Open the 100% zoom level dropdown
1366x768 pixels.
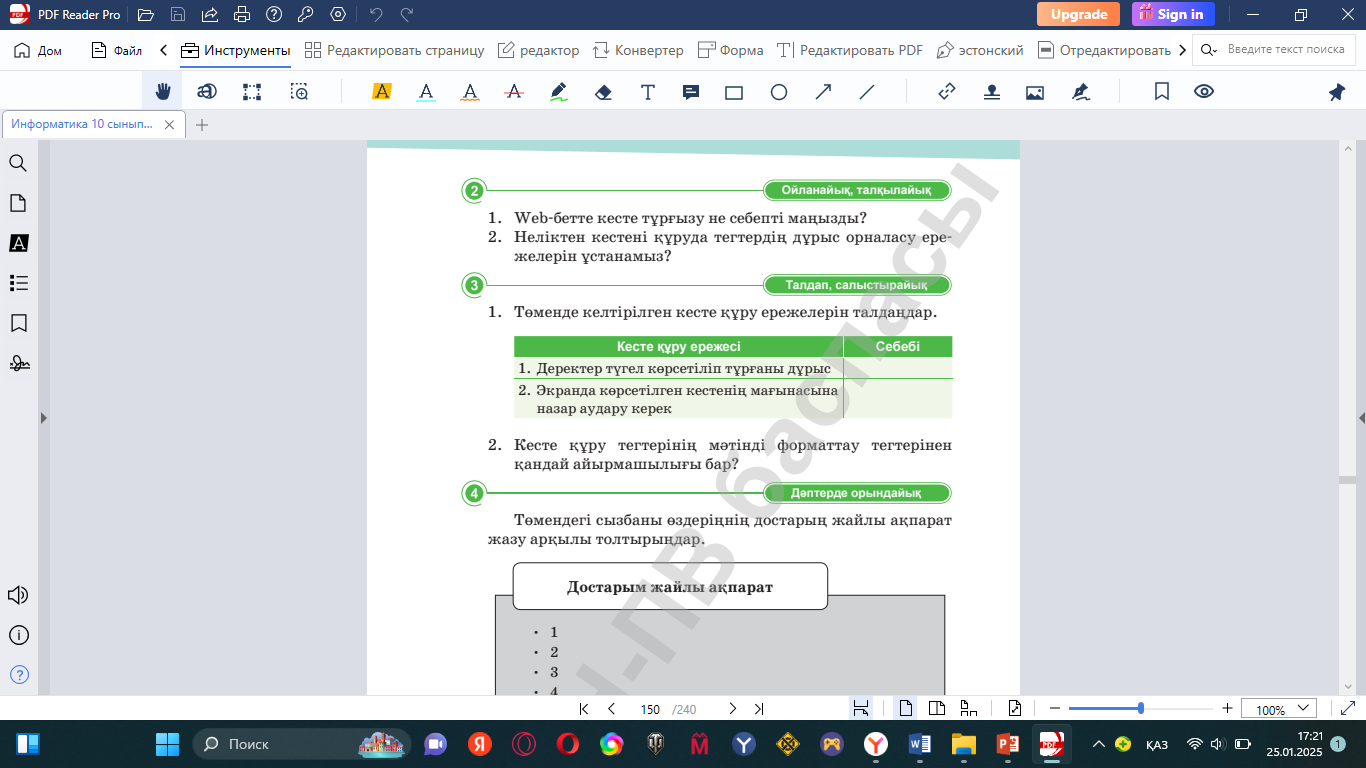(1279, 709)
